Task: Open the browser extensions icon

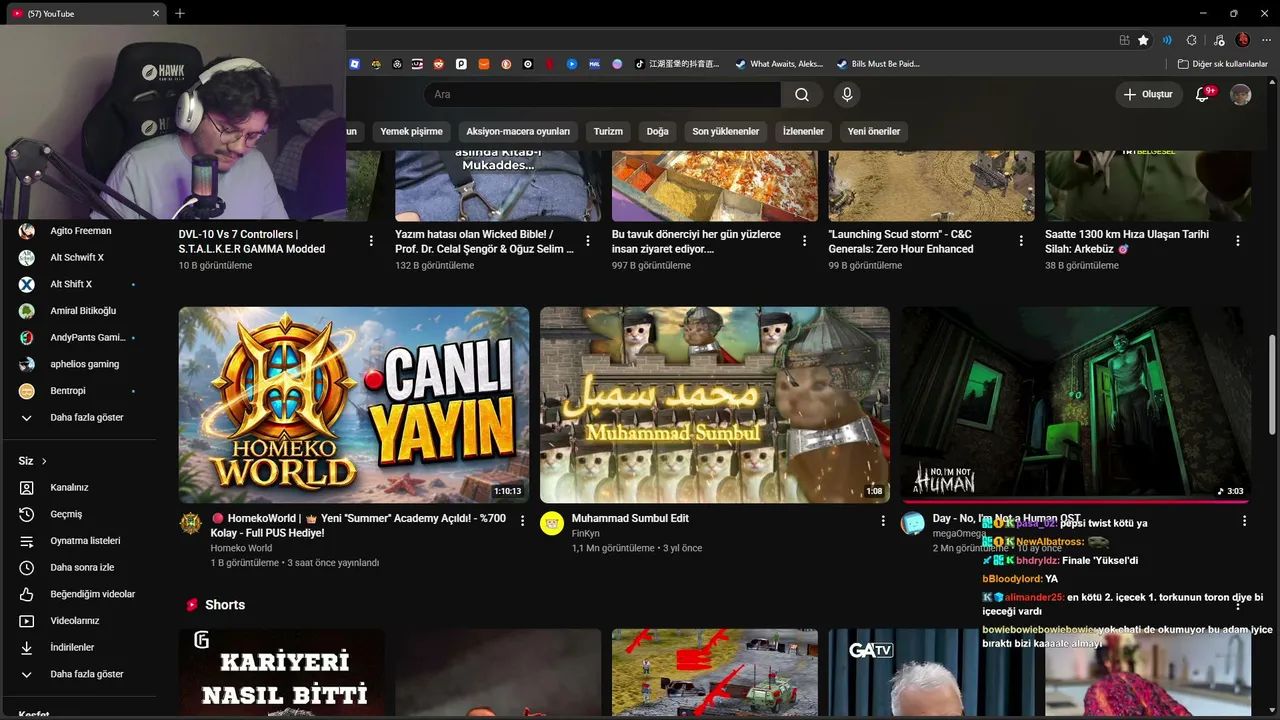Action: (1191, 40)
